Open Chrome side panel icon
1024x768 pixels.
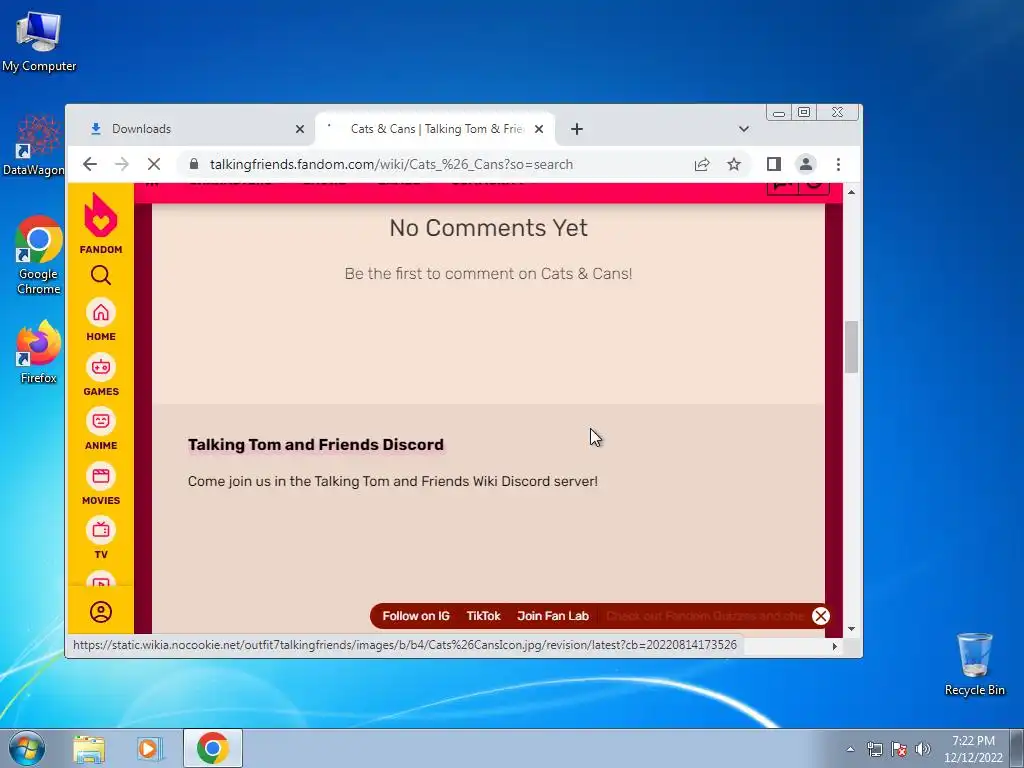coord(774,164)
